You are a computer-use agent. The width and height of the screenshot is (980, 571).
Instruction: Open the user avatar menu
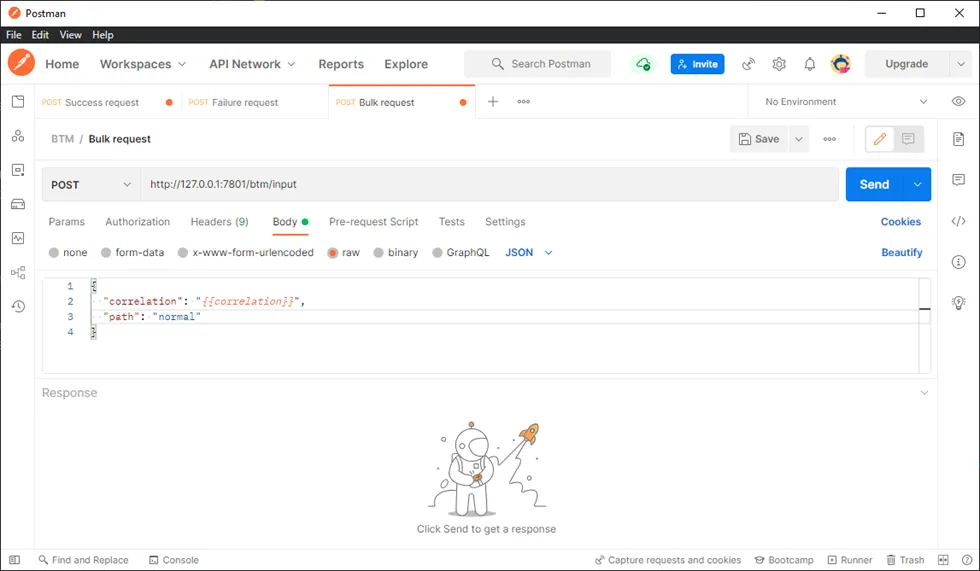coord(841,64)
